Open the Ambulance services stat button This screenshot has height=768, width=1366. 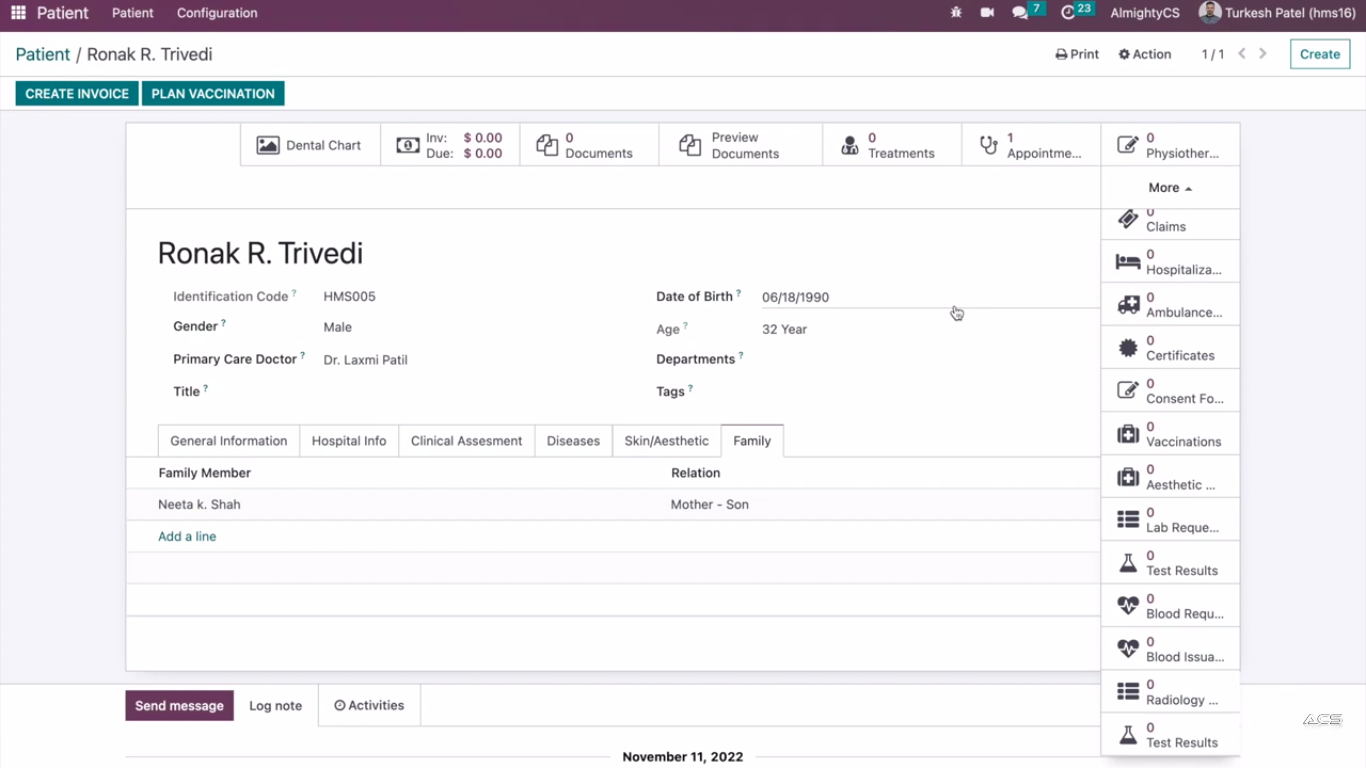tap(1170, 305)
